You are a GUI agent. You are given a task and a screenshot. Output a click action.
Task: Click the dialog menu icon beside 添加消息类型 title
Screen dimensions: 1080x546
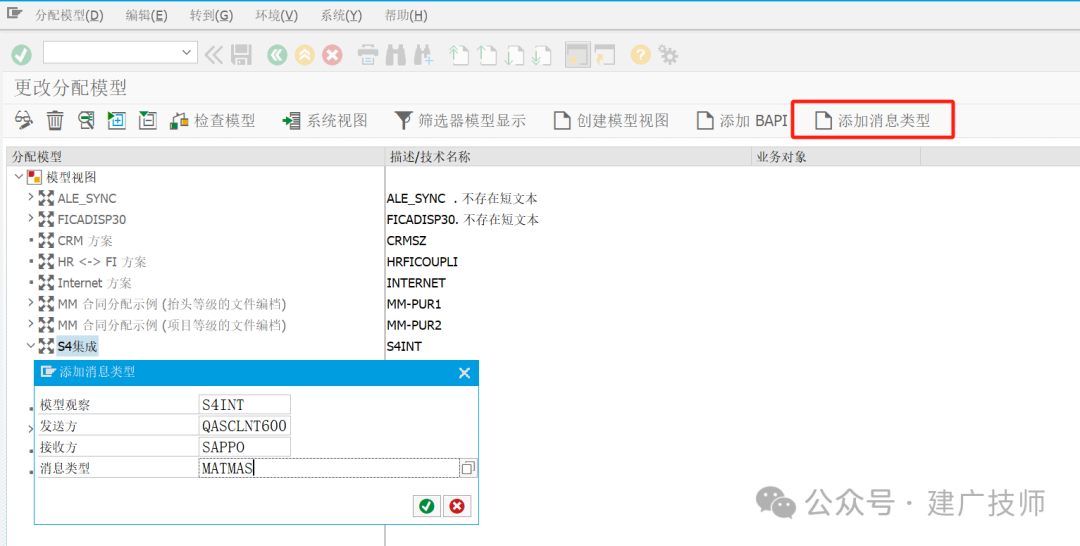click(x=48, y=372)
